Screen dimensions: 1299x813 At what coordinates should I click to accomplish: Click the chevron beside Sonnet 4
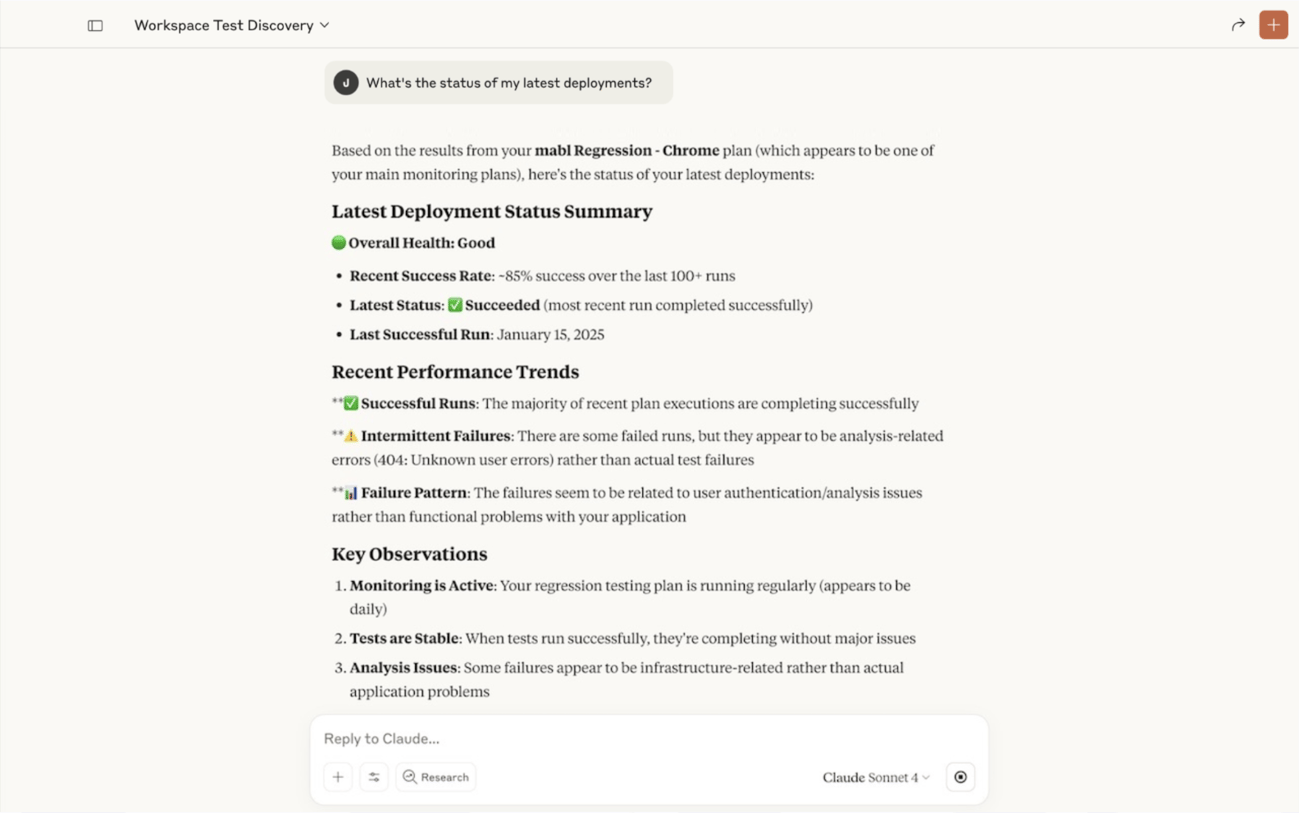pyautogui.click(x=926, y=777)
